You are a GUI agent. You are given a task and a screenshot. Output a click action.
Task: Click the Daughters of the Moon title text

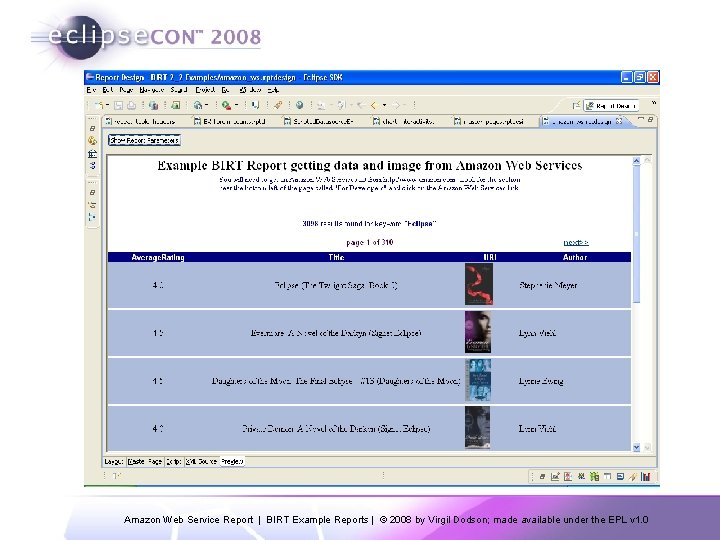click(x=336, y=381)
